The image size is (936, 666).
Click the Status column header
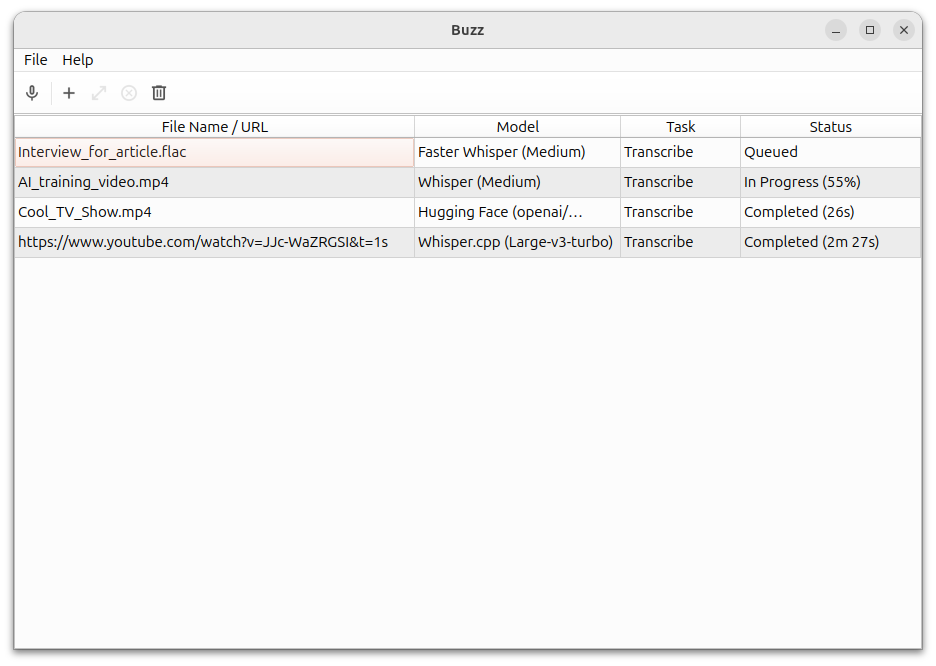[x=830, y=127]
